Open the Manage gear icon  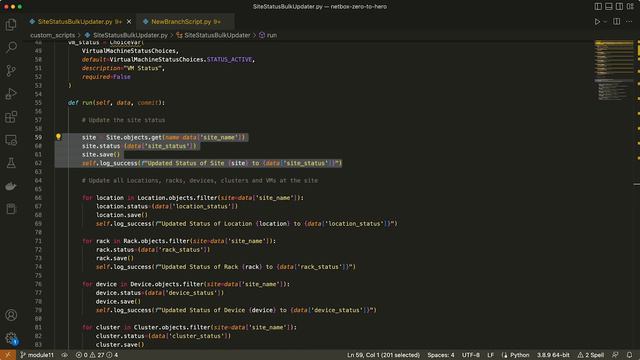point(11,338)
